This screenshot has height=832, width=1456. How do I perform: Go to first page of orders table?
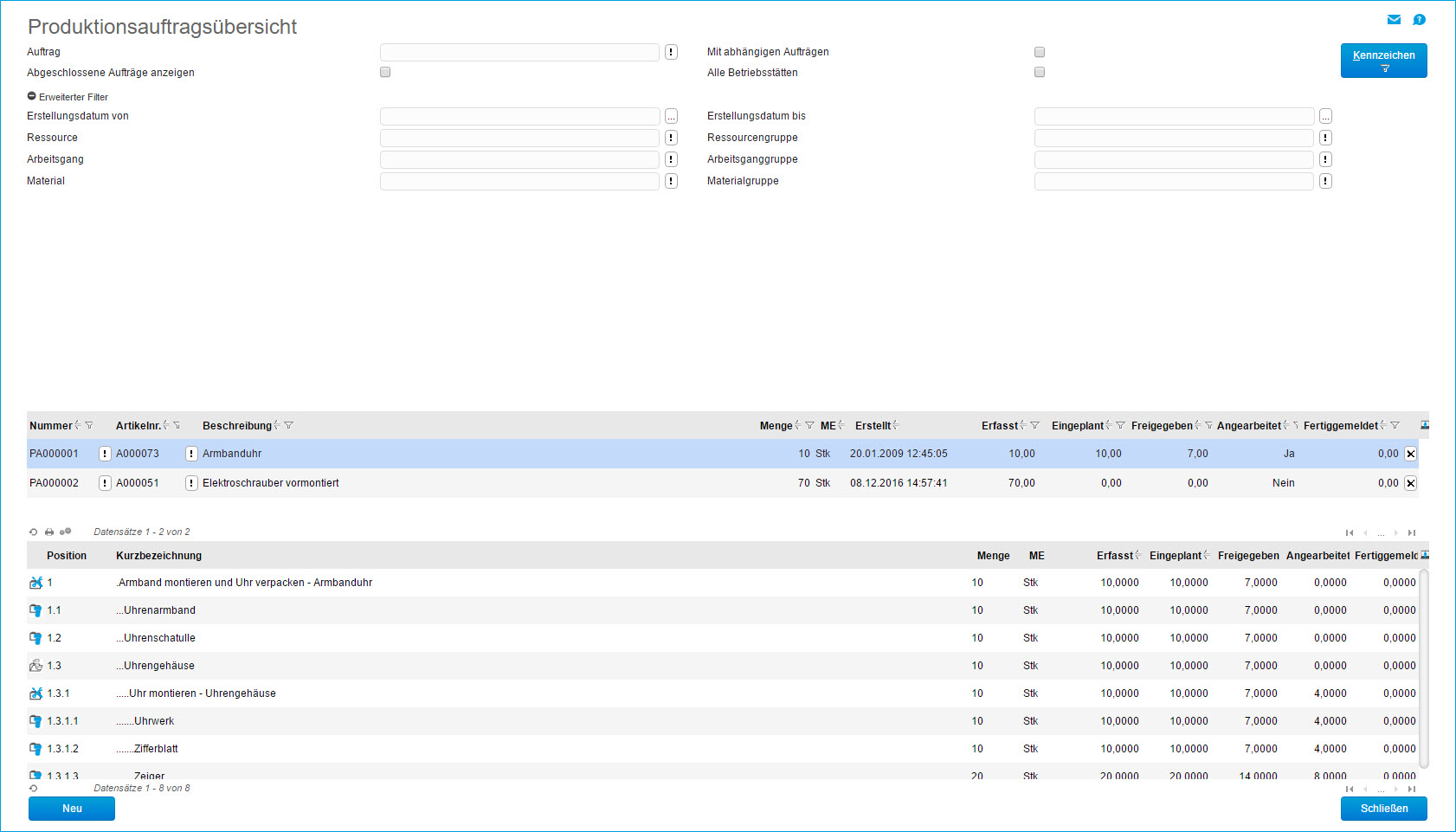click(1350, 532)
